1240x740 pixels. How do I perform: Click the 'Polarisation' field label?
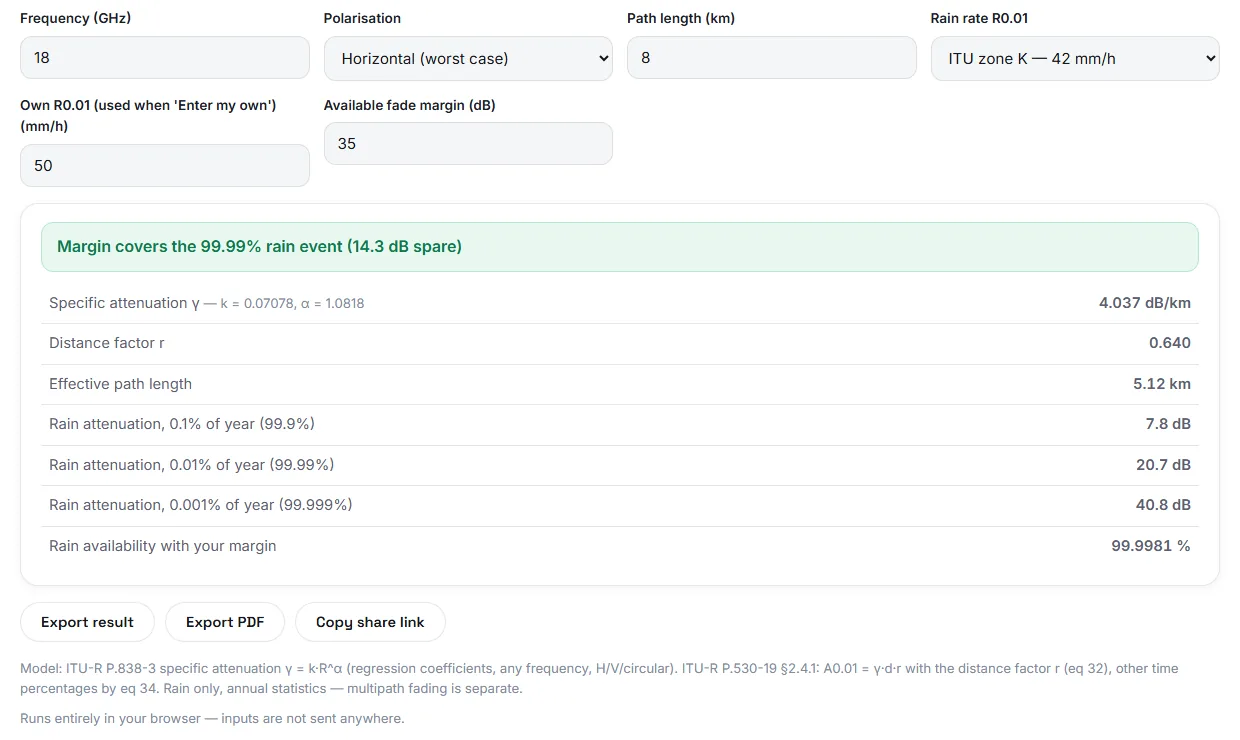pyautogui.click(x=362, y=18)
